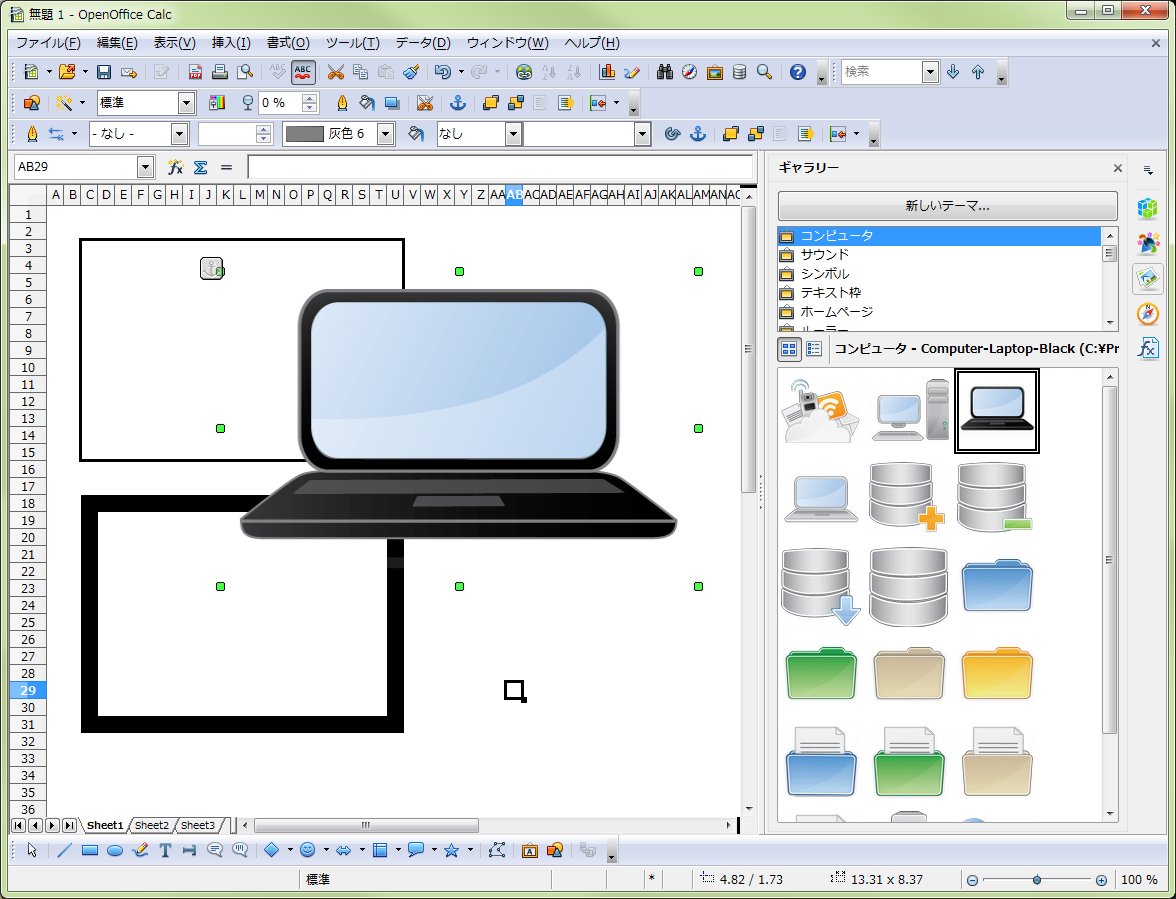Find next down arrow beside search box

[952, 72]
